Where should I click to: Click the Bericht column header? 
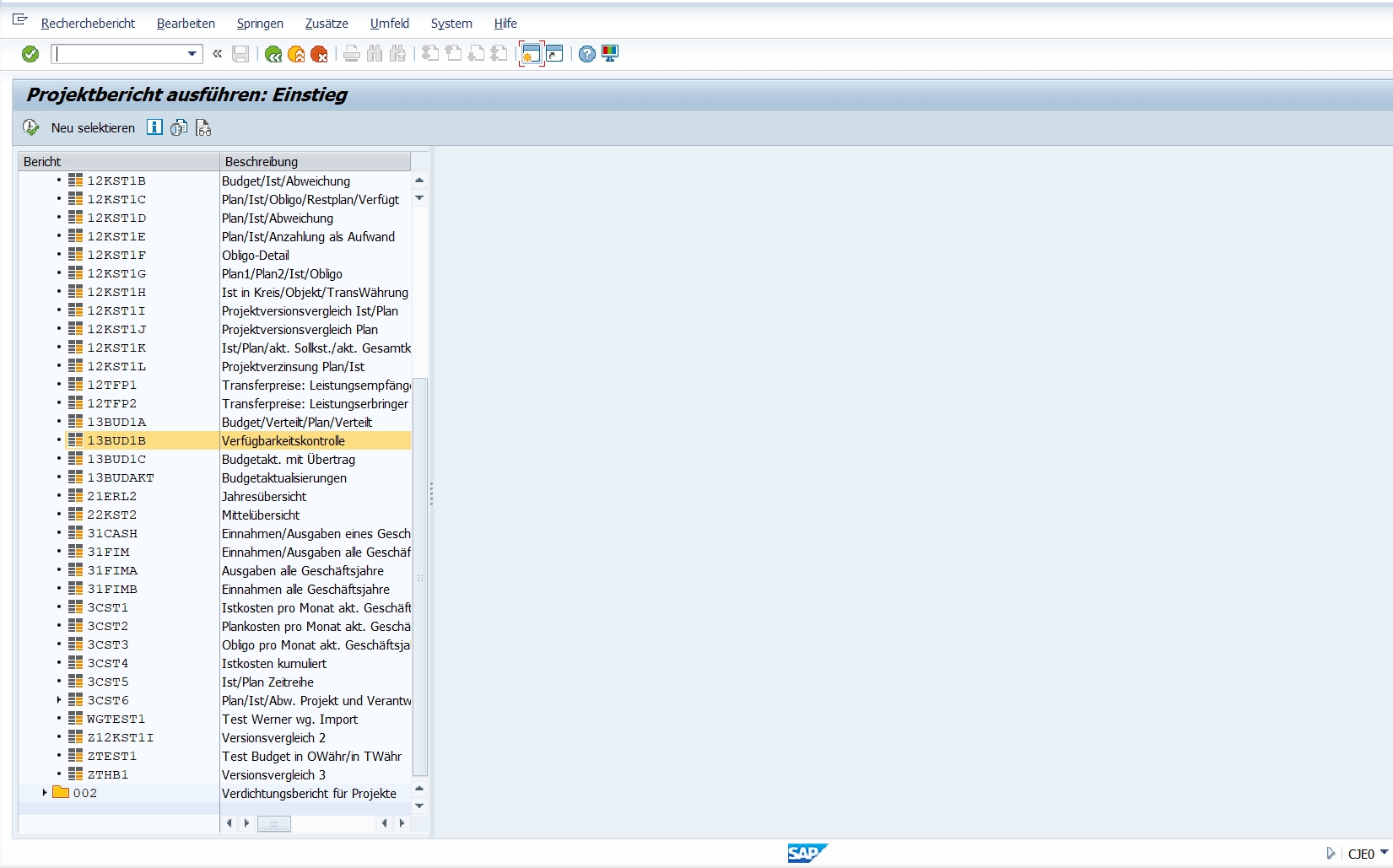tap(119, 161)
